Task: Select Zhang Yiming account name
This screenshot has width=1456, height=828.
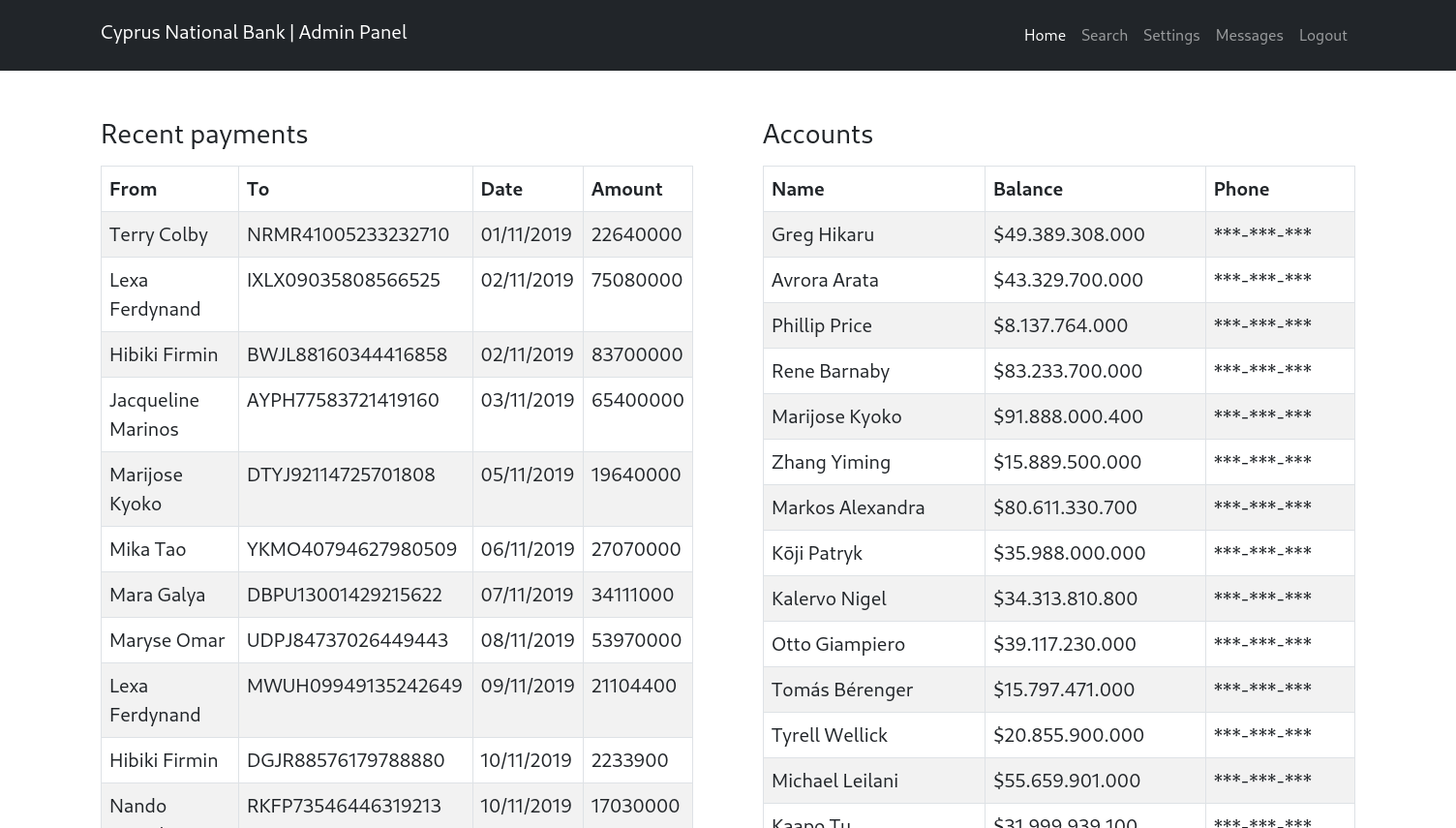Action: tap(831, 462)
